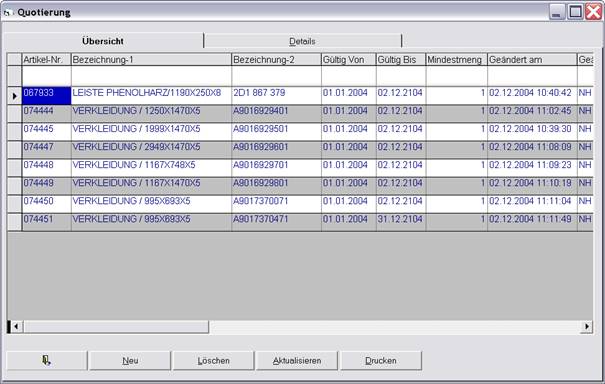Screen dimensions: 605x384
Task: Click the Mindestmeng column header
Action: 456,59
